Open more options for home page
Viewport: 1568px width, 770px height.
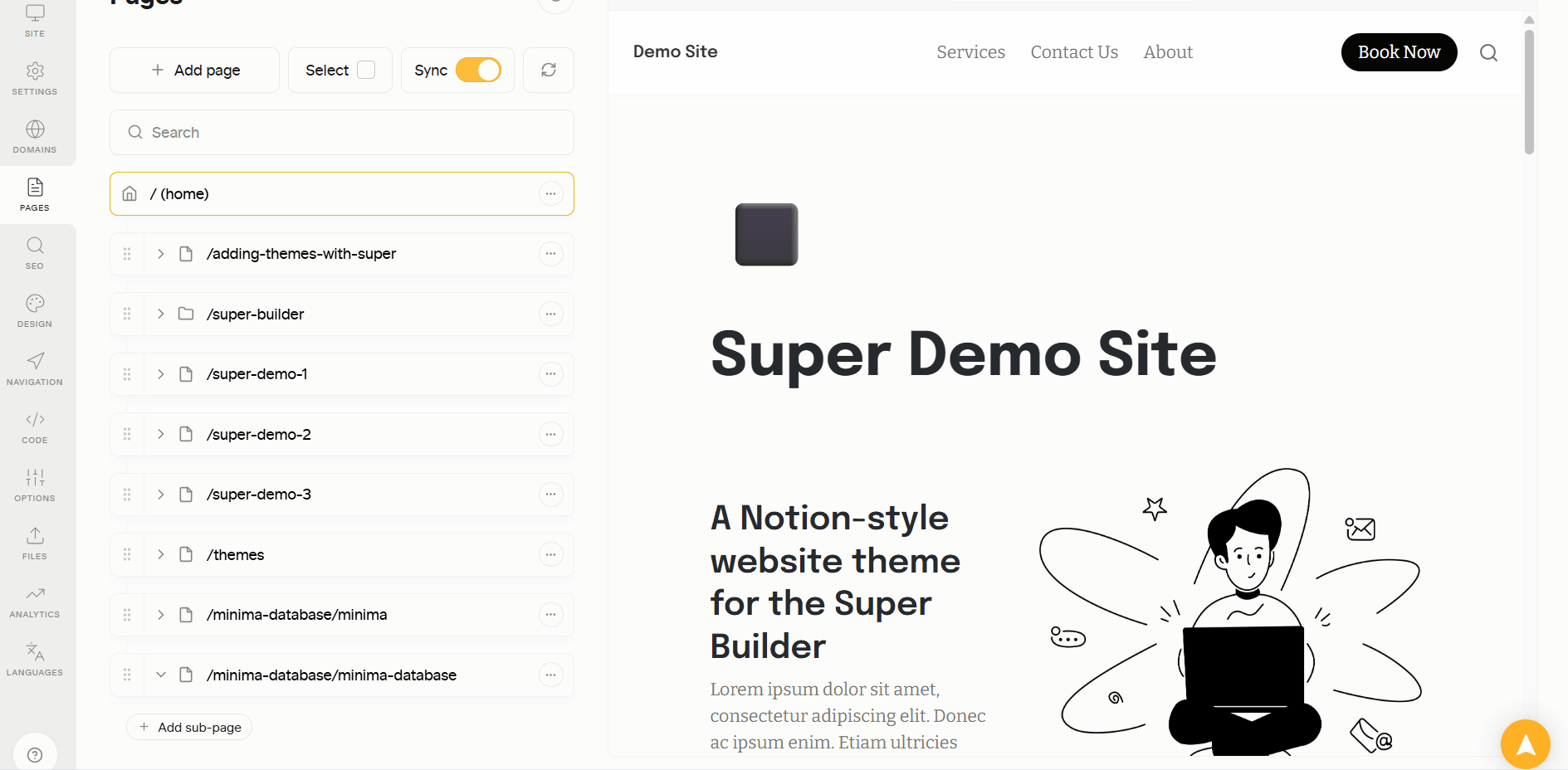coord(550,193)
